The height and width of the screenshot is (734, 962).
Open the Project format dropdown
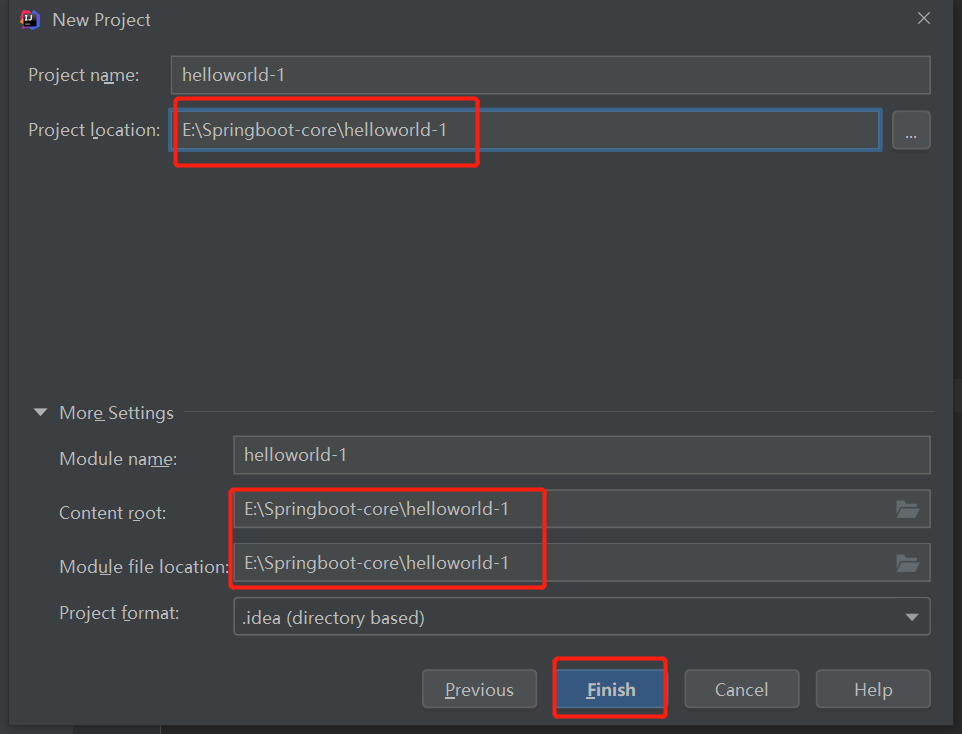click(582, 617)
